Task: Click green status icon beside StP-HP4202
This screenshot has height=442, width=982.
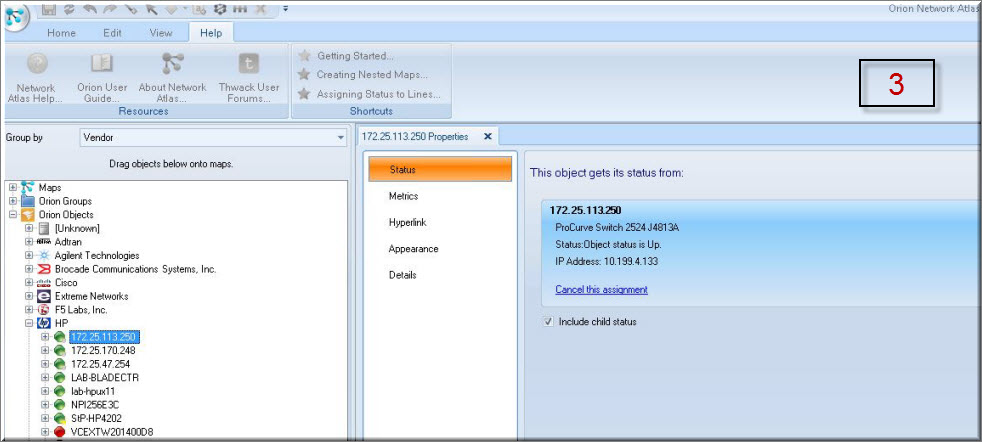Action: coord(59,418)
